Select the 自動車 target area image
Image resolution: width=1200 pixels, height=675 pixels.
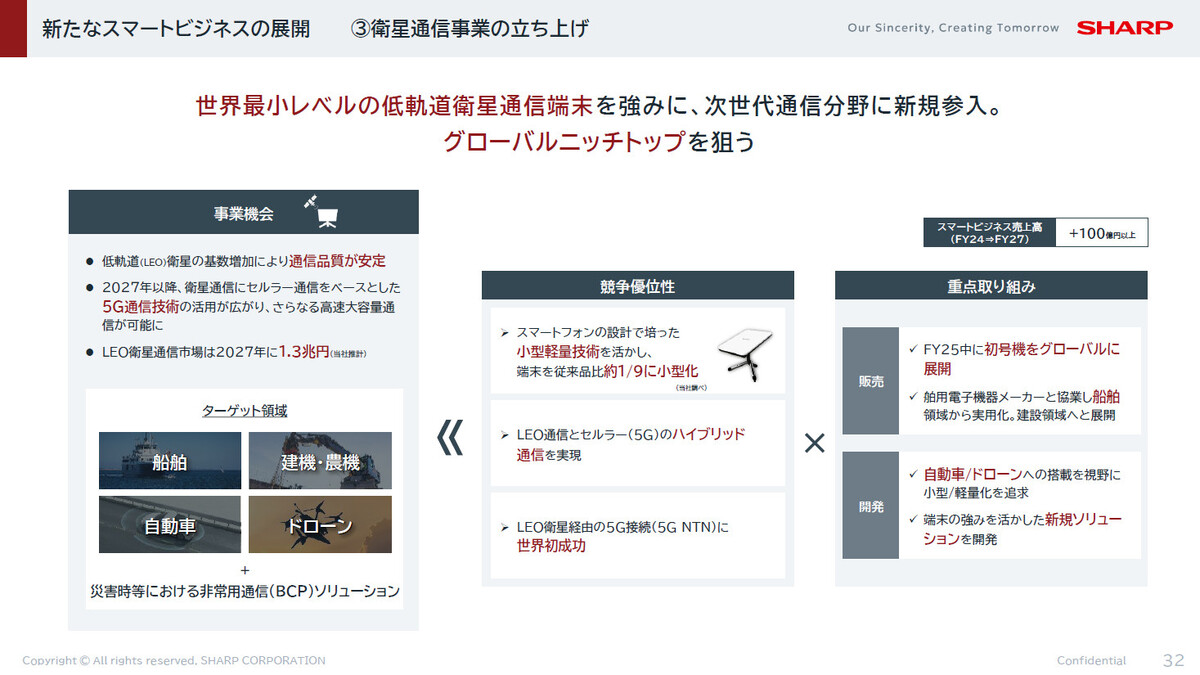(x=170, y=524)
